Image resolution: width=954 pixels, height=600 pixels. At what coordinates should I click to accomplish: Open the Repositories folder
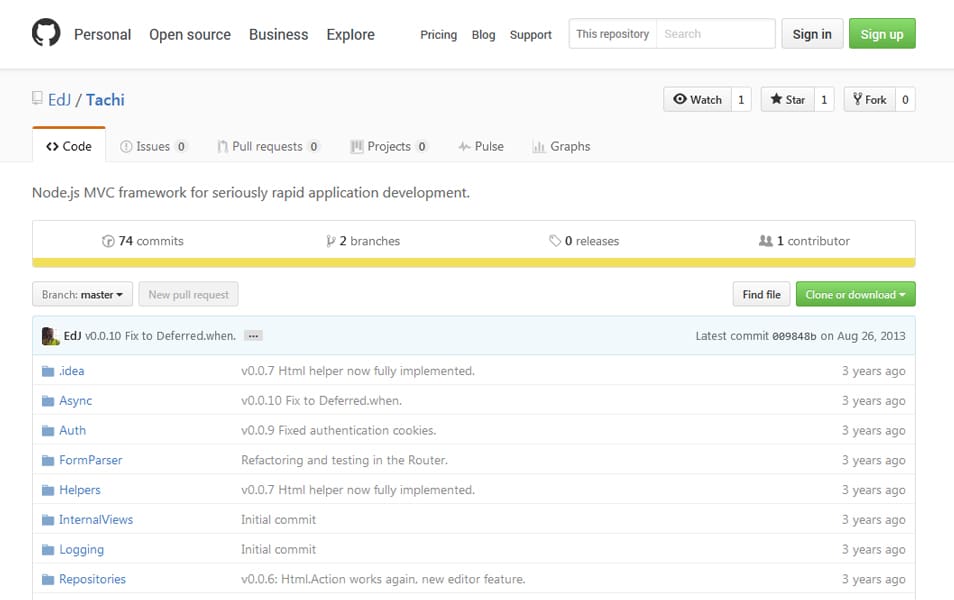coord(92,580)
